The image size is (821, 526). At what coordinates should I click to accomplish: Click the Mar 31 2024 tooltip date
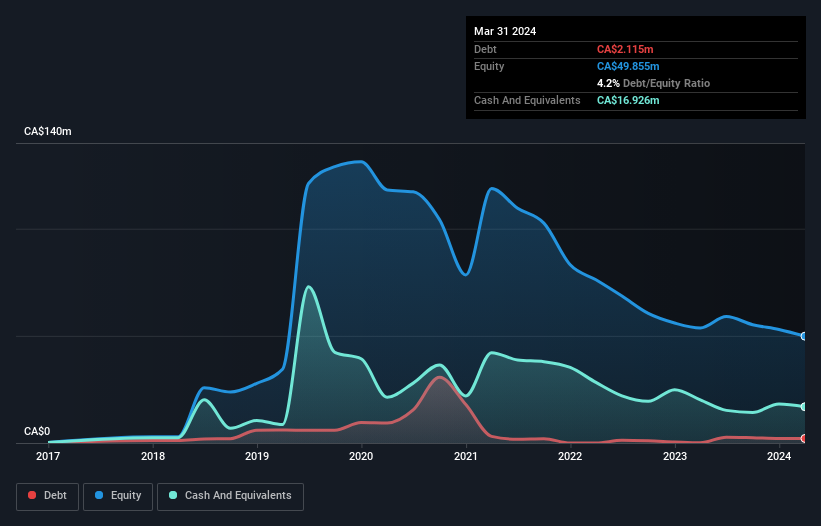505,31
